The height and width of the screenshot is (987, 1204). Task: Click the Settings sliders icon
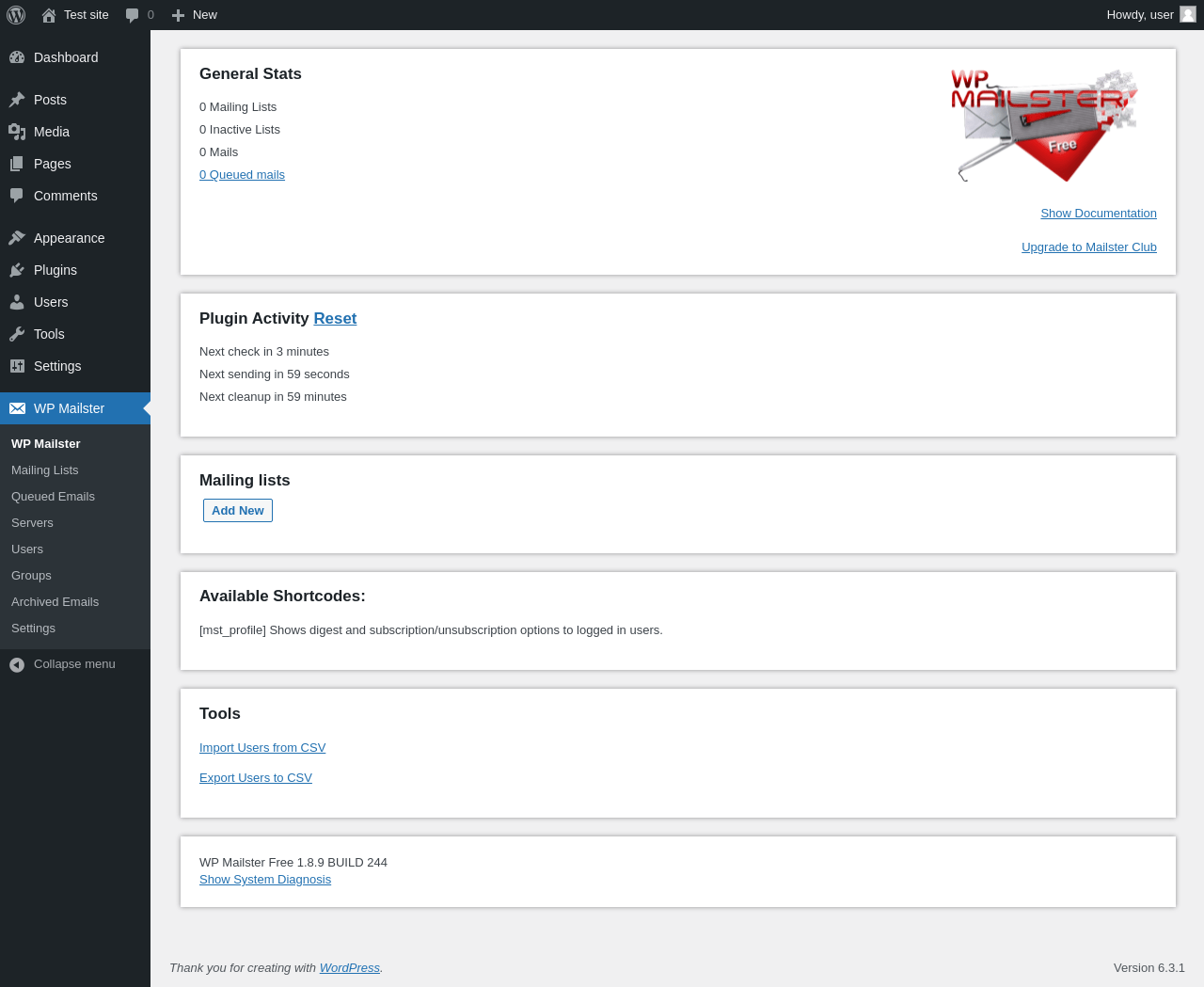17,366
